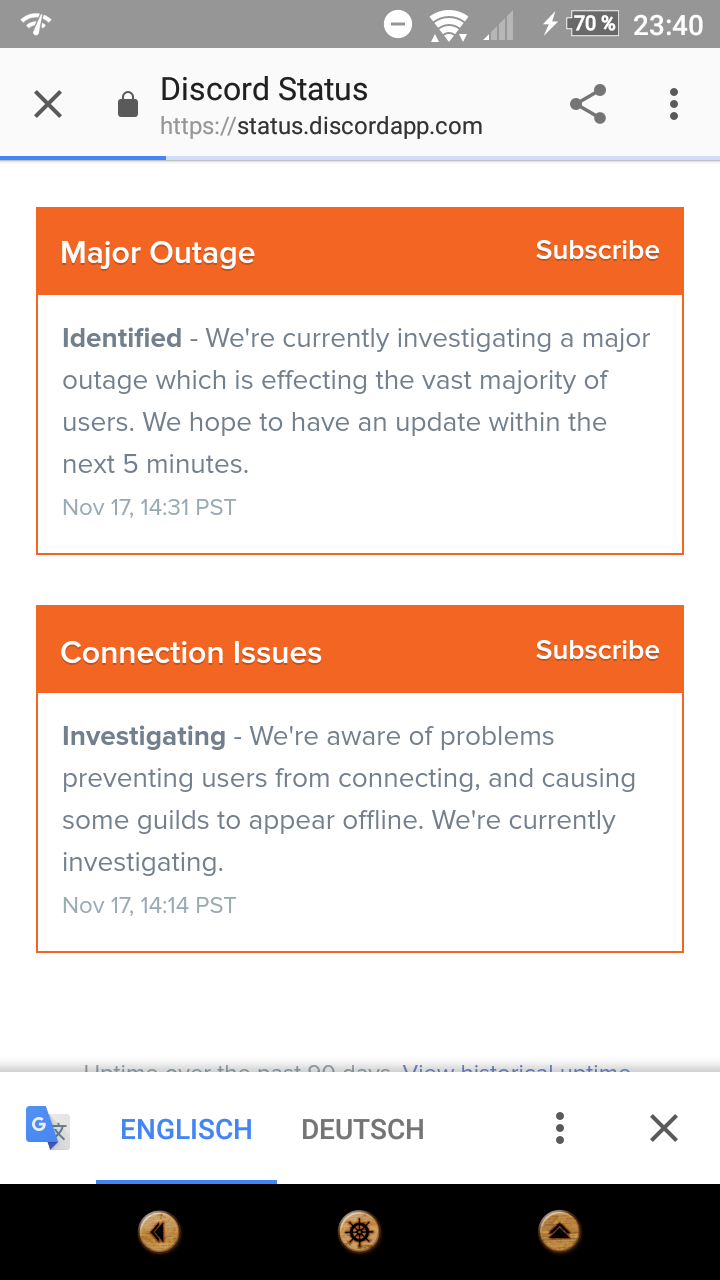
Task: Share the Discord Status page
Action: click(x=588, y=104)
